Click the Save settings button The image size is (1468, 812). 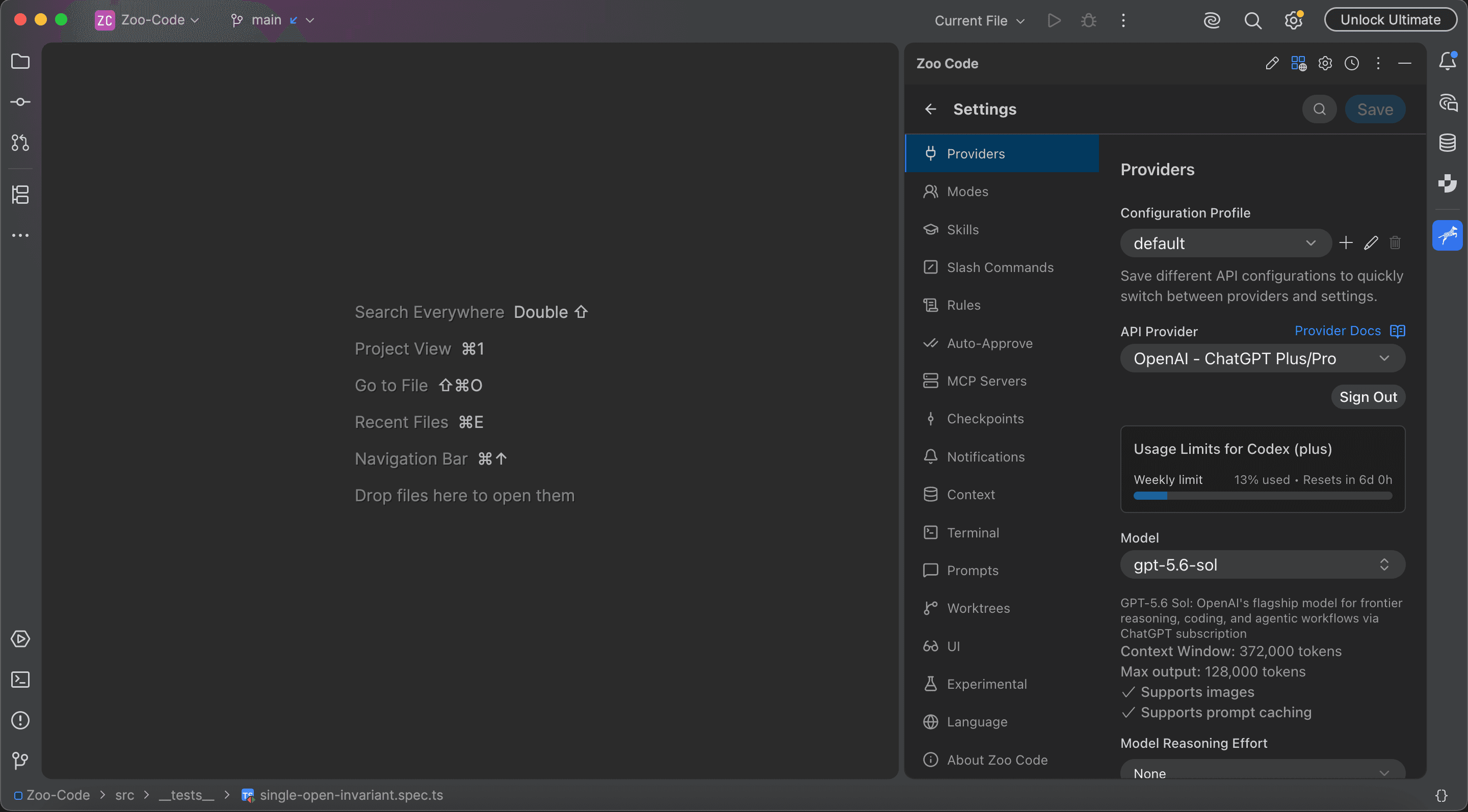1375,110
